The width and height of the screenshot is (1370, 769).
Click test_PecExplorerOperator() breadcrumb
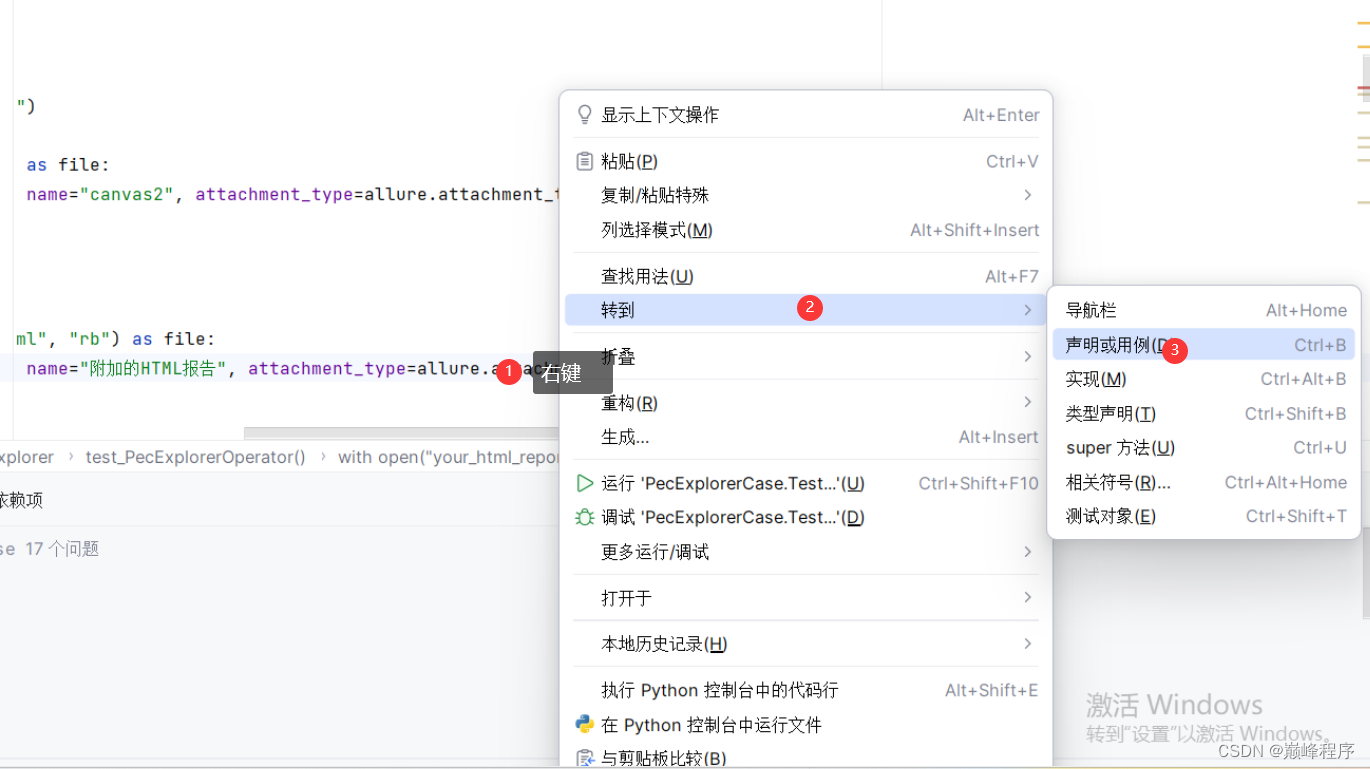(196, 457)
